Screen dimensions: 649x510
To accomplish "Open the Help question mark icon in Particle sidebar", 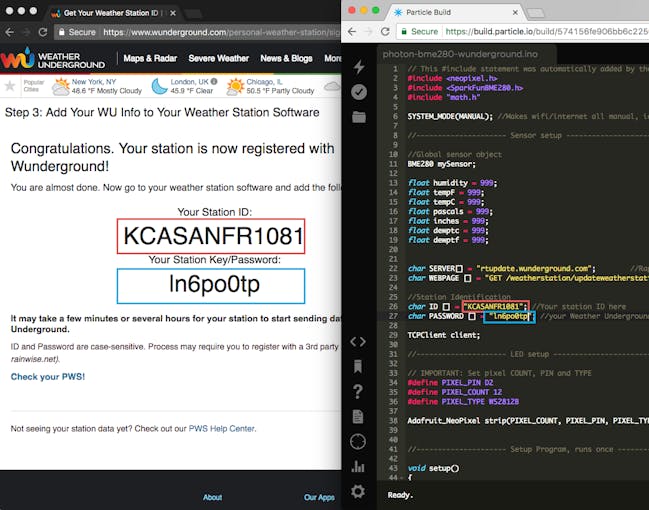I will tap(358, 391).
